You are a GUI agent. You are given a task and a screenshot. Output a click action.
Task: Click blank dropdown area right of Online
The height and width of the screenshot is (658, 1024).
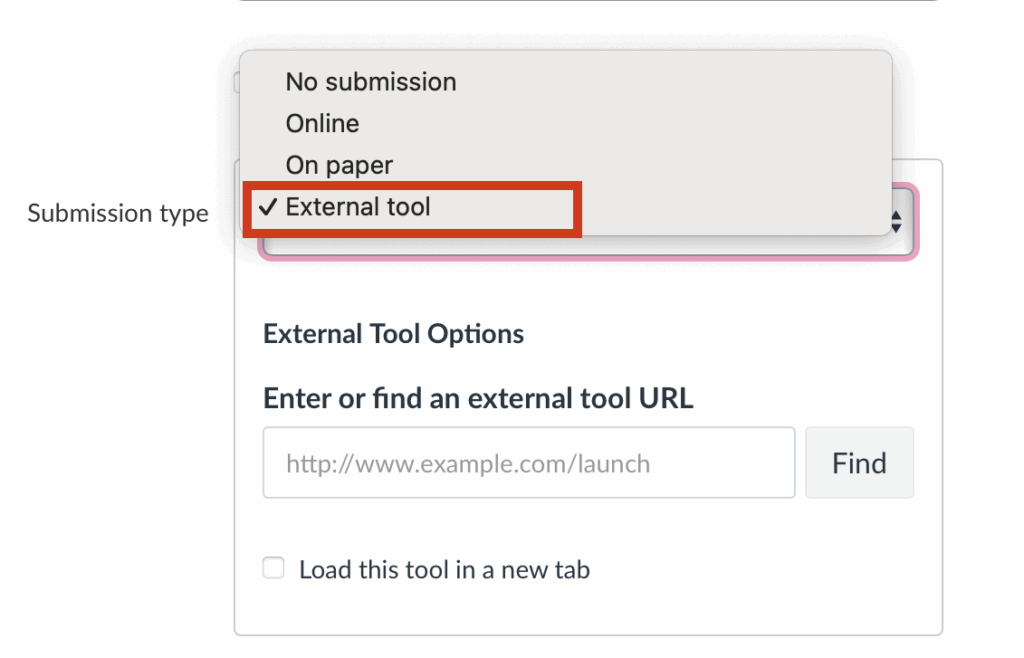(x=620, y=124)
